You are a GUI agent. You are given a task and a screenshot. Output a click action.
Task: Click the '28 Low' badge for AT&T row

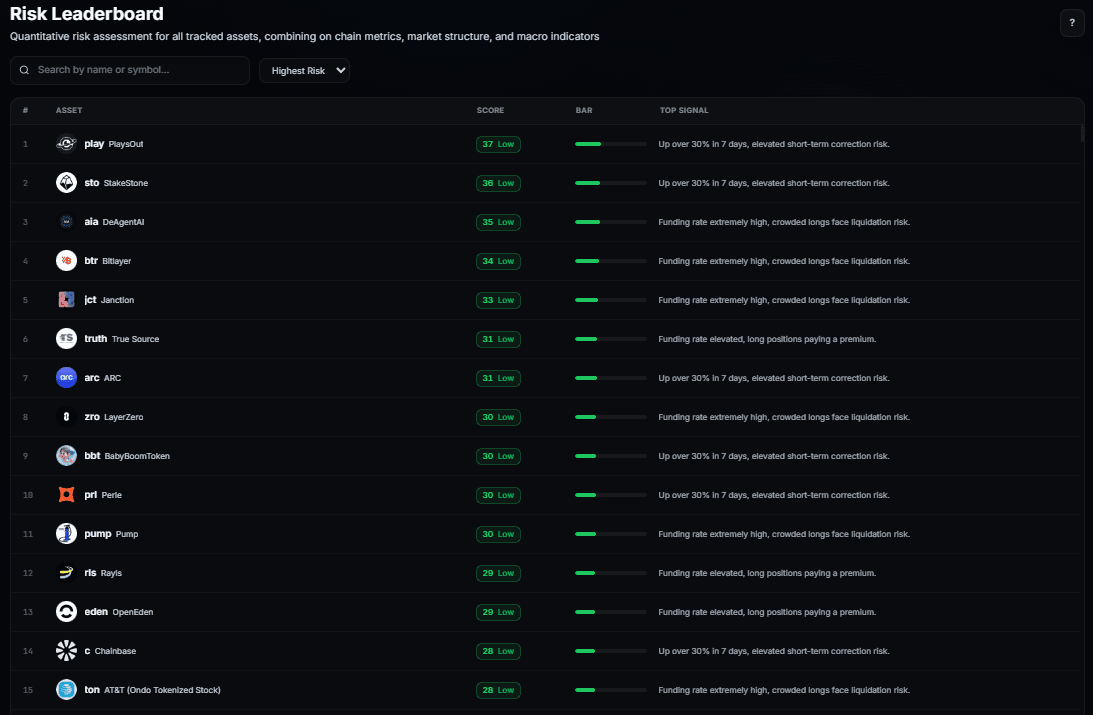498,691
